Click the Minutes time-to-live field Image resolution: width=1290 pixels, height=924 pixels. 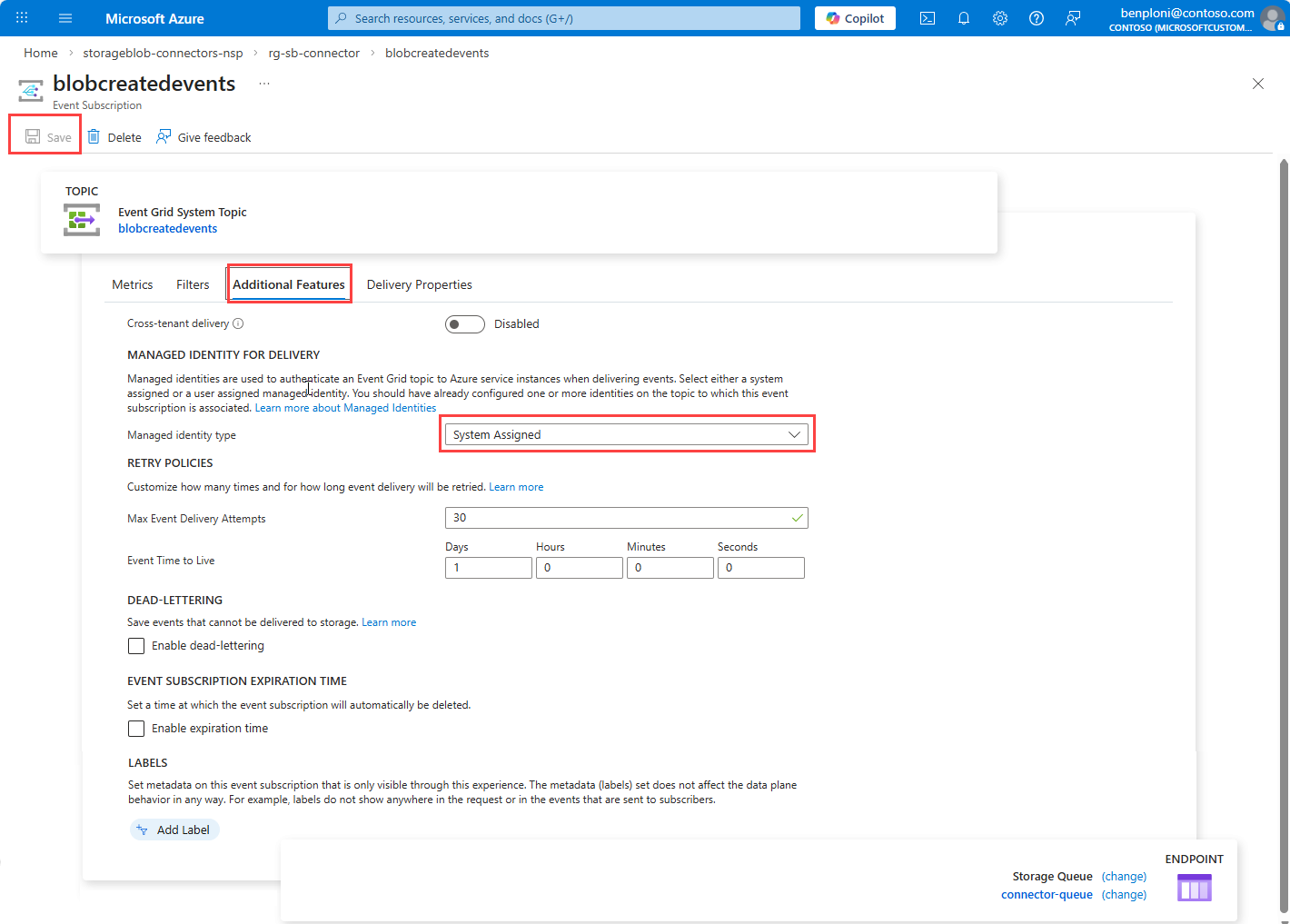pos(670,568)
